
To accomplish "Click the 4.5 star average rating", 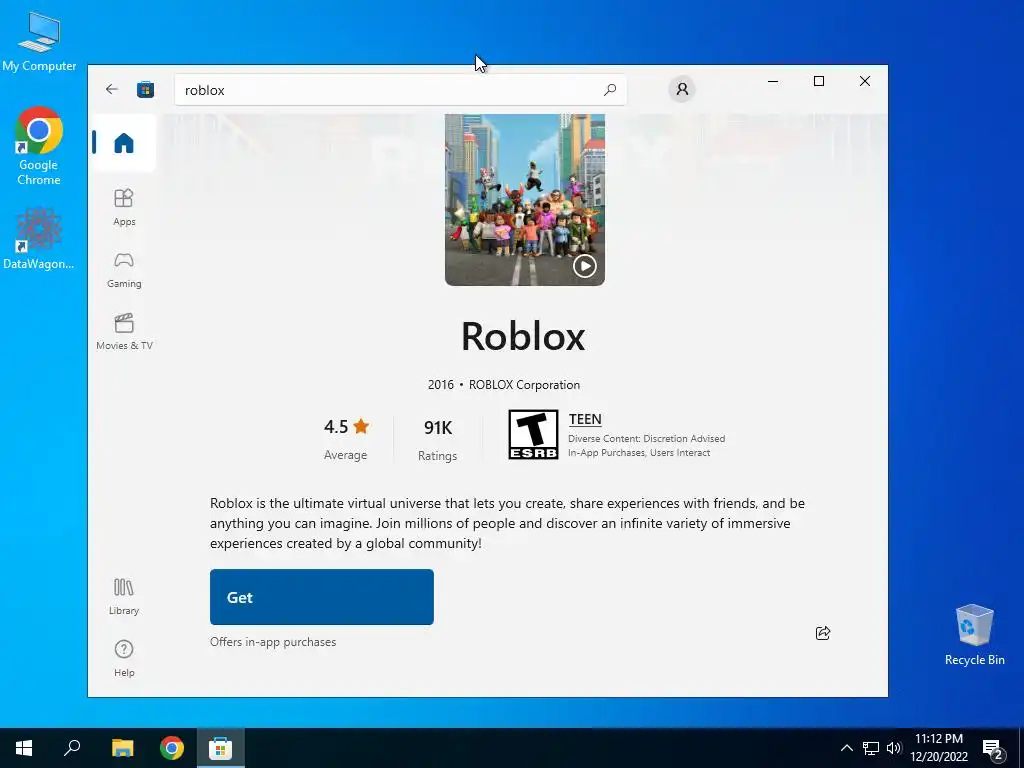I will (346, 427).
